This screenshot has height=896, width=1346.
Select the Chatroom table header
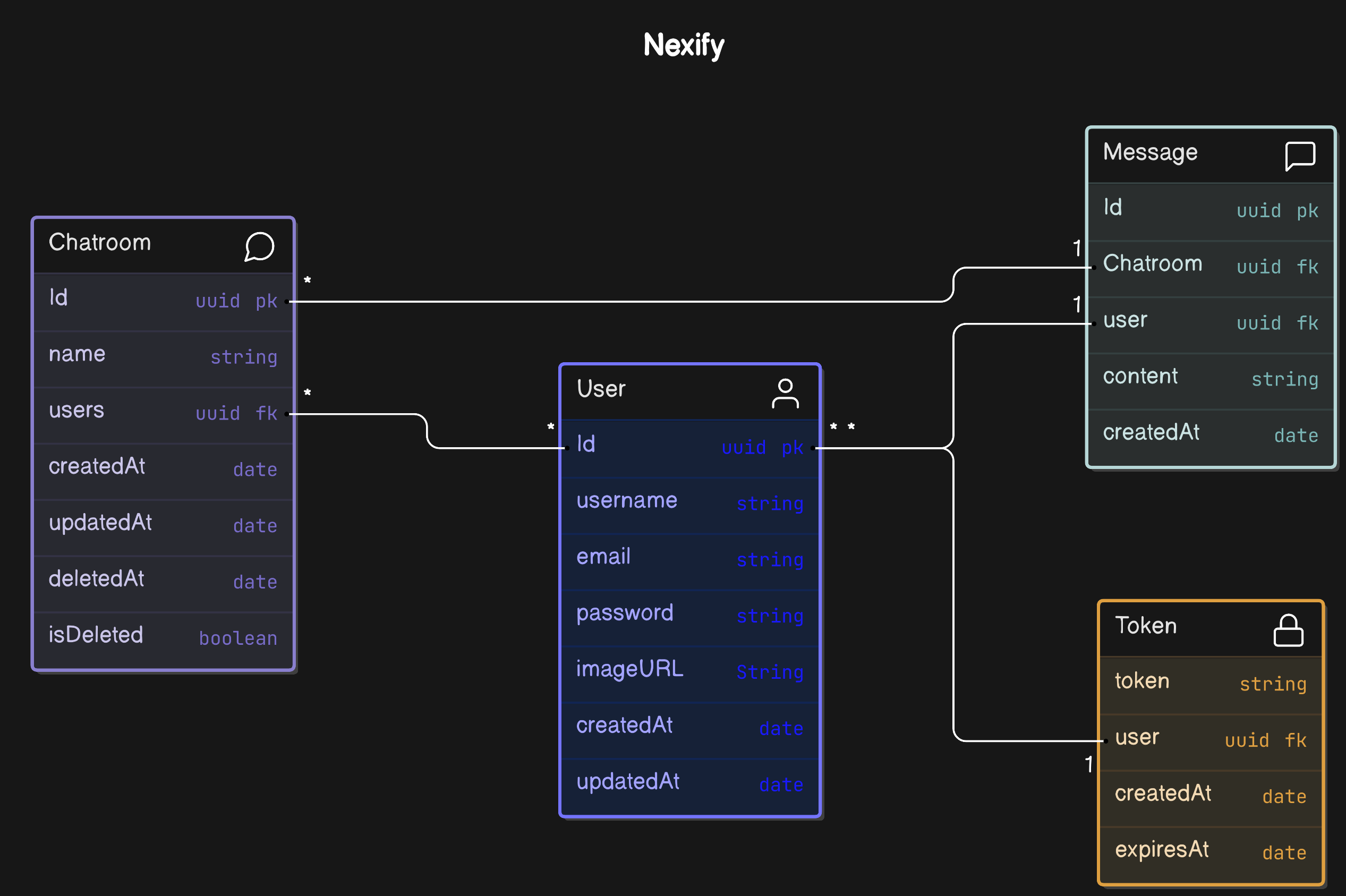[x=100, y=243]
